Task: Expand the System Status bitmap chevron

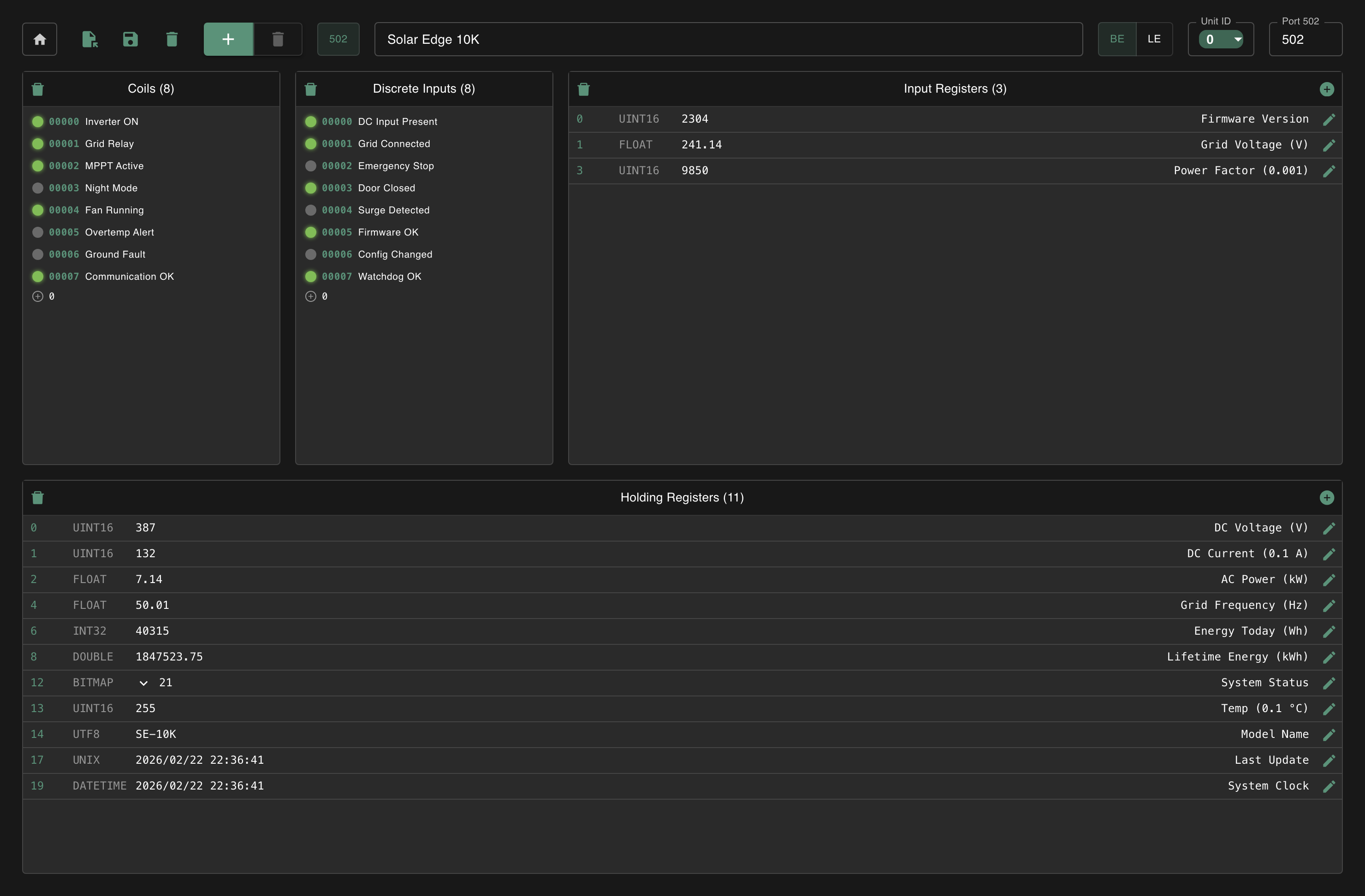Action: pos(143,683)
